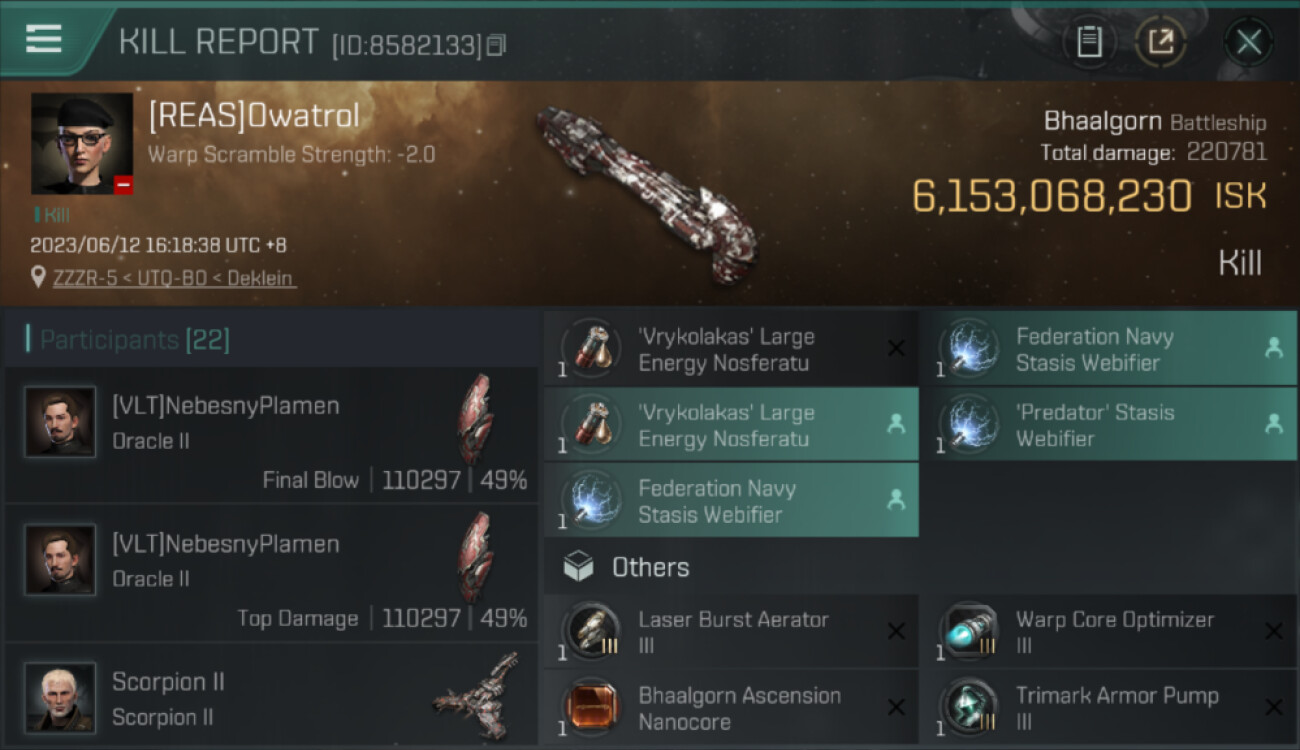1300x750 pixels.
Task: Select the Scorpion II participant portrait
Action: point(60,696)
